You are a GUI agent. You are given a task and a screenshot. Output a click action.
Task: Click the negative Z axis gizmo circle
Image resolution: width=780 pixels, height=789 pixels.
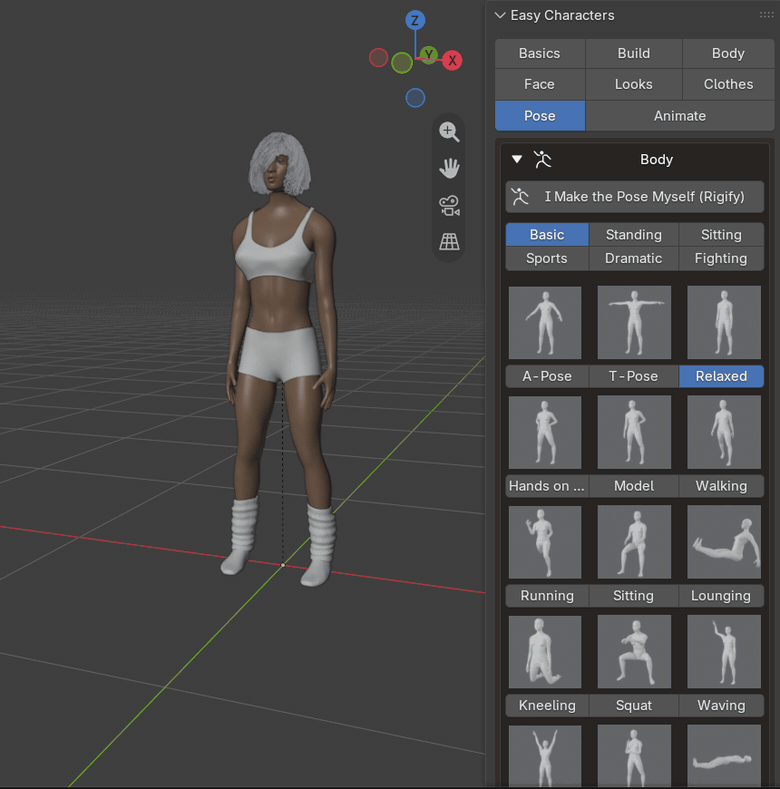coord(415,98)
